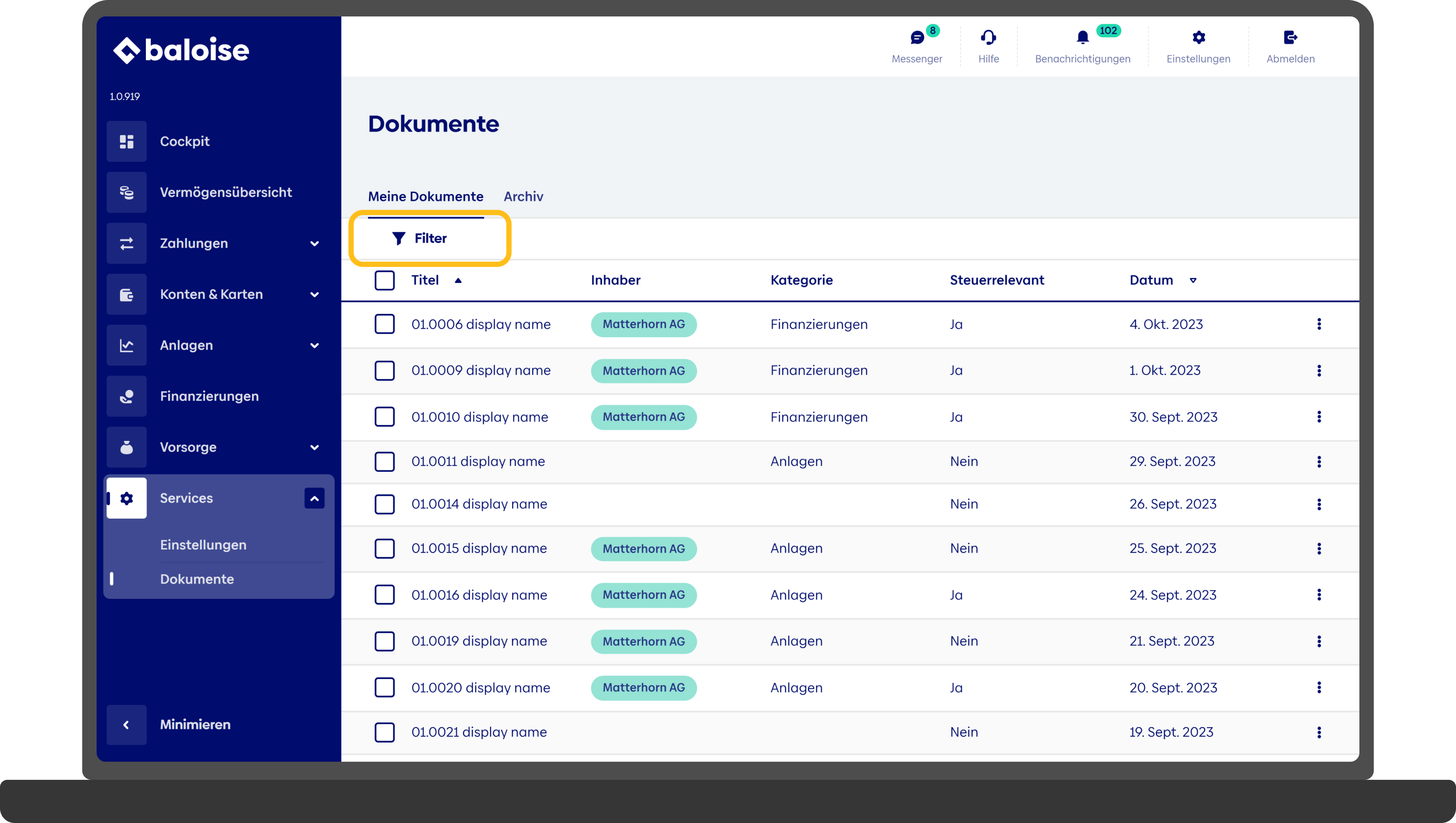Viewport: 1456px width, 823px height.
Task: Click the Abmelden logout icon
Action: coord(1290,37)
